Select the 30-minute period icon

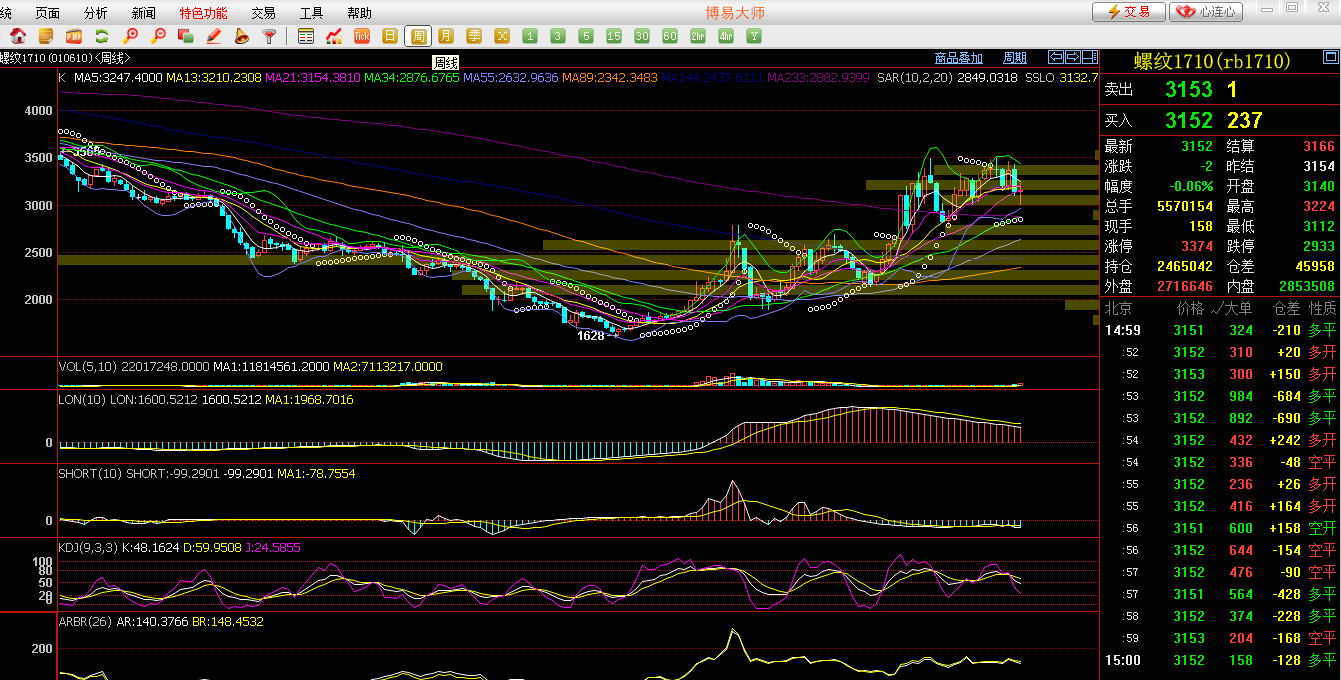click(x=642, y=36)
